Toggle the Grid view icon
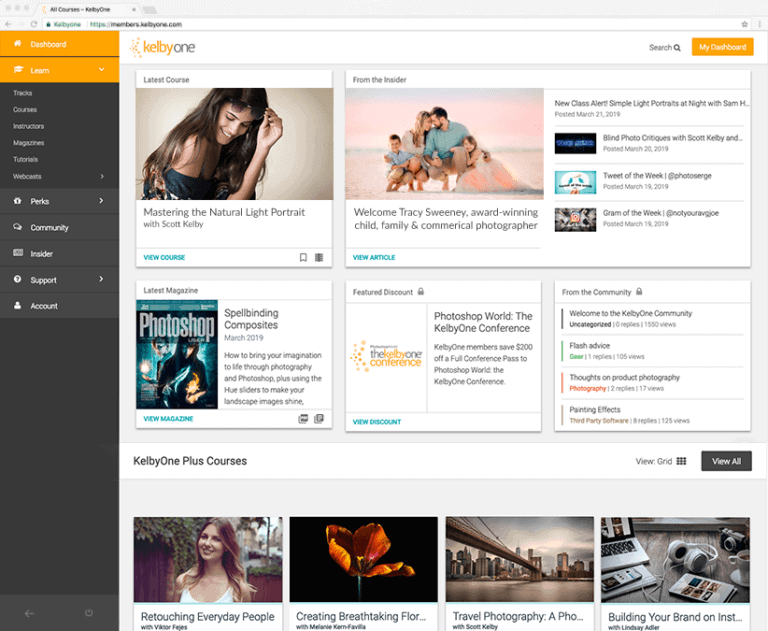 tap(681, 461)
